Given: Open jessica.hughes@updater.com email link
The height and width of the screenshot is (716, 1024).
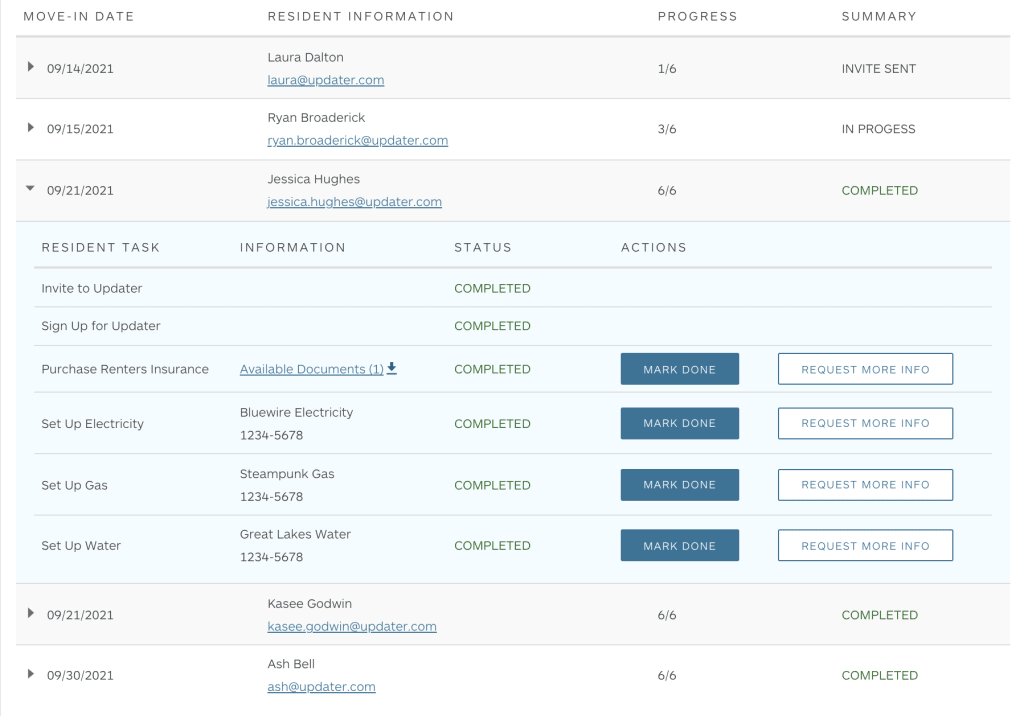Looking at the screenshot, I should pos(354,202).
